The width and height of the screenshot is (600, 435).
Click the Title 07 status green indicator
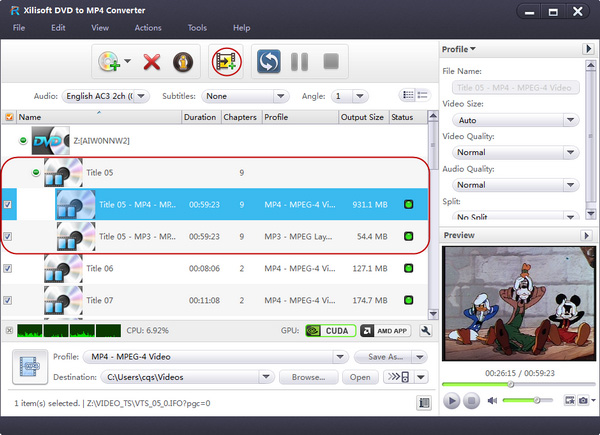tap(408, 300)
